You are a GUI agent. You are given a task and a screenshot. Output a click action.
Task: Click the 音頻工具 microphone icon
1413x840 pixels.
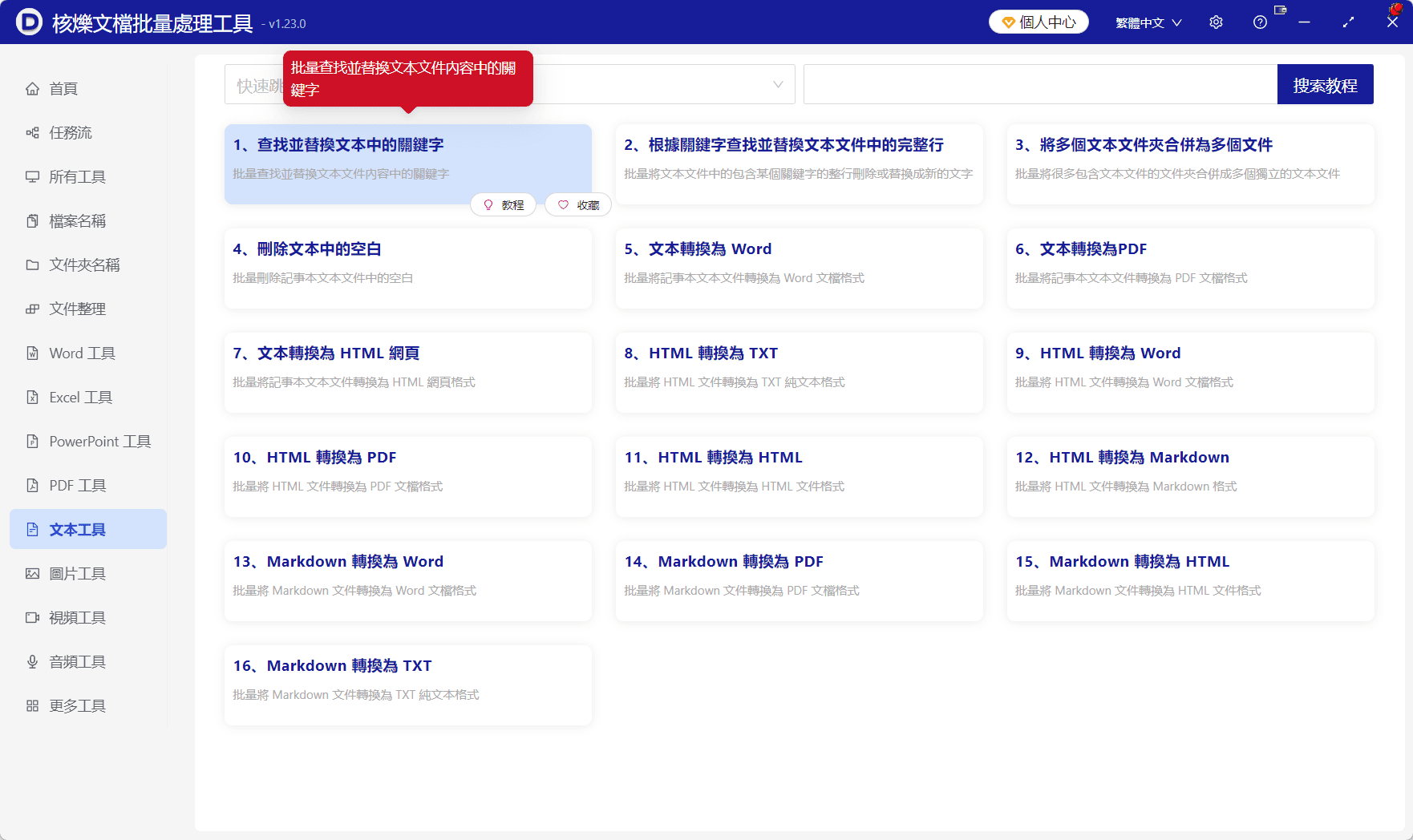coord(32,662)
